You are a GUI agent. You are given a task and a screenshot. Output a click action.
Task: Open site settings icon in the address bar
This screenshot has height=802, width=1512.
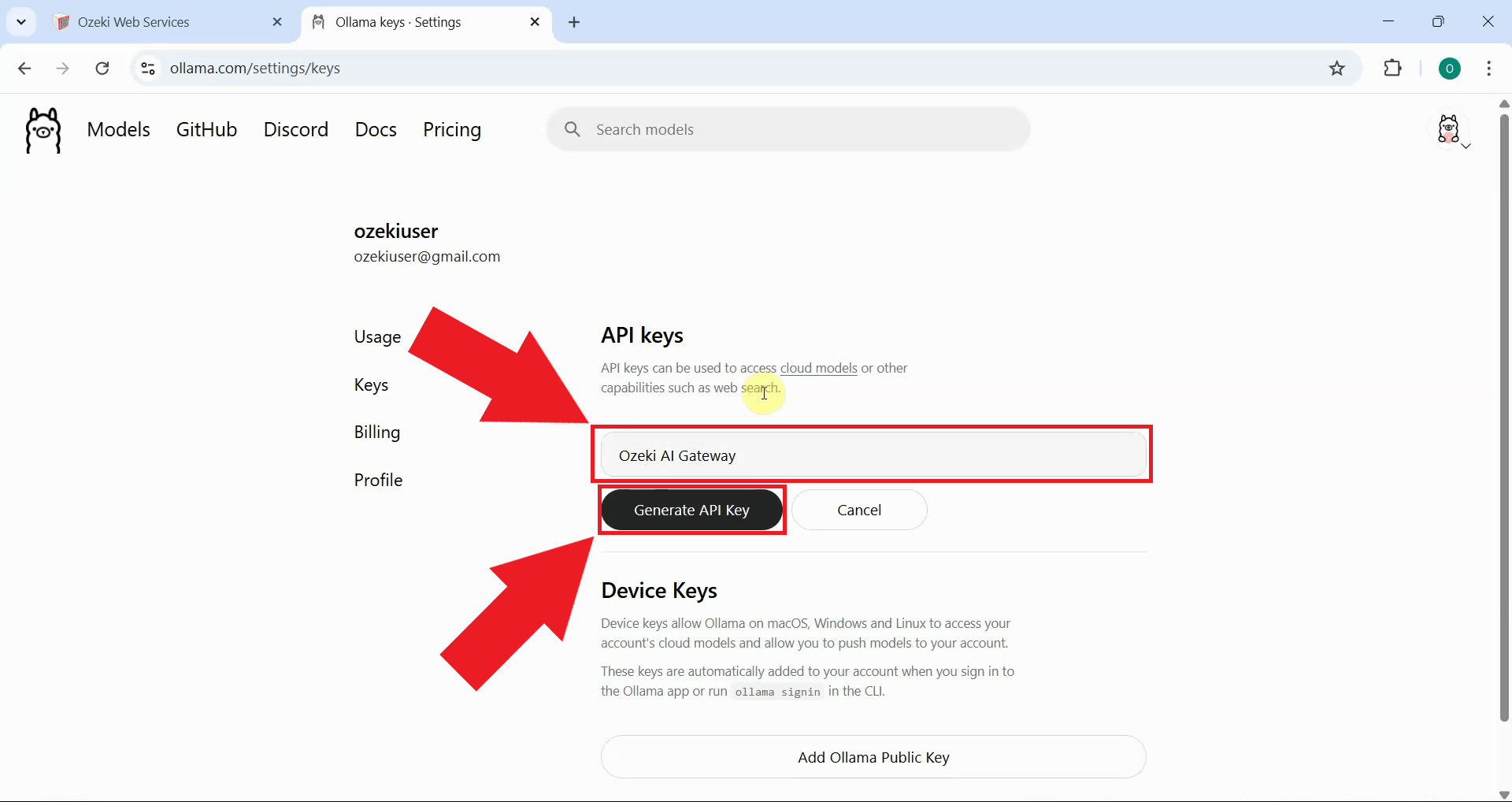click(147, 69)
